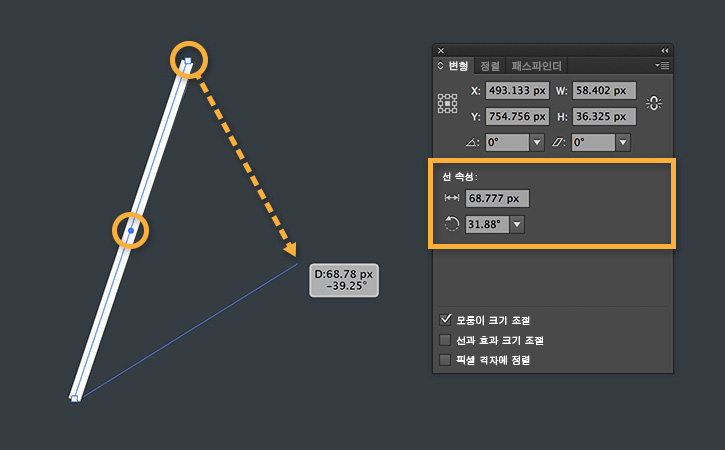Toggle constrain width and height proportions link
Image resolution: width=725 pixels, height=450 pixels.
click(655, 103)
